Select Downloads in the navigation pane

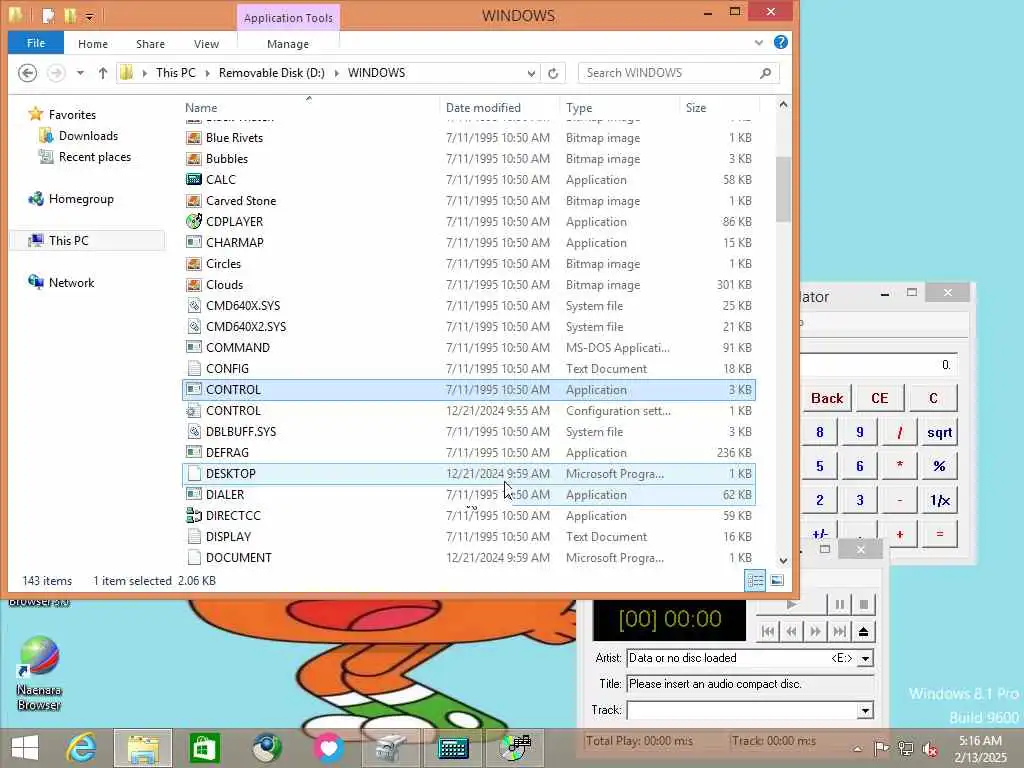pos(88,136)
